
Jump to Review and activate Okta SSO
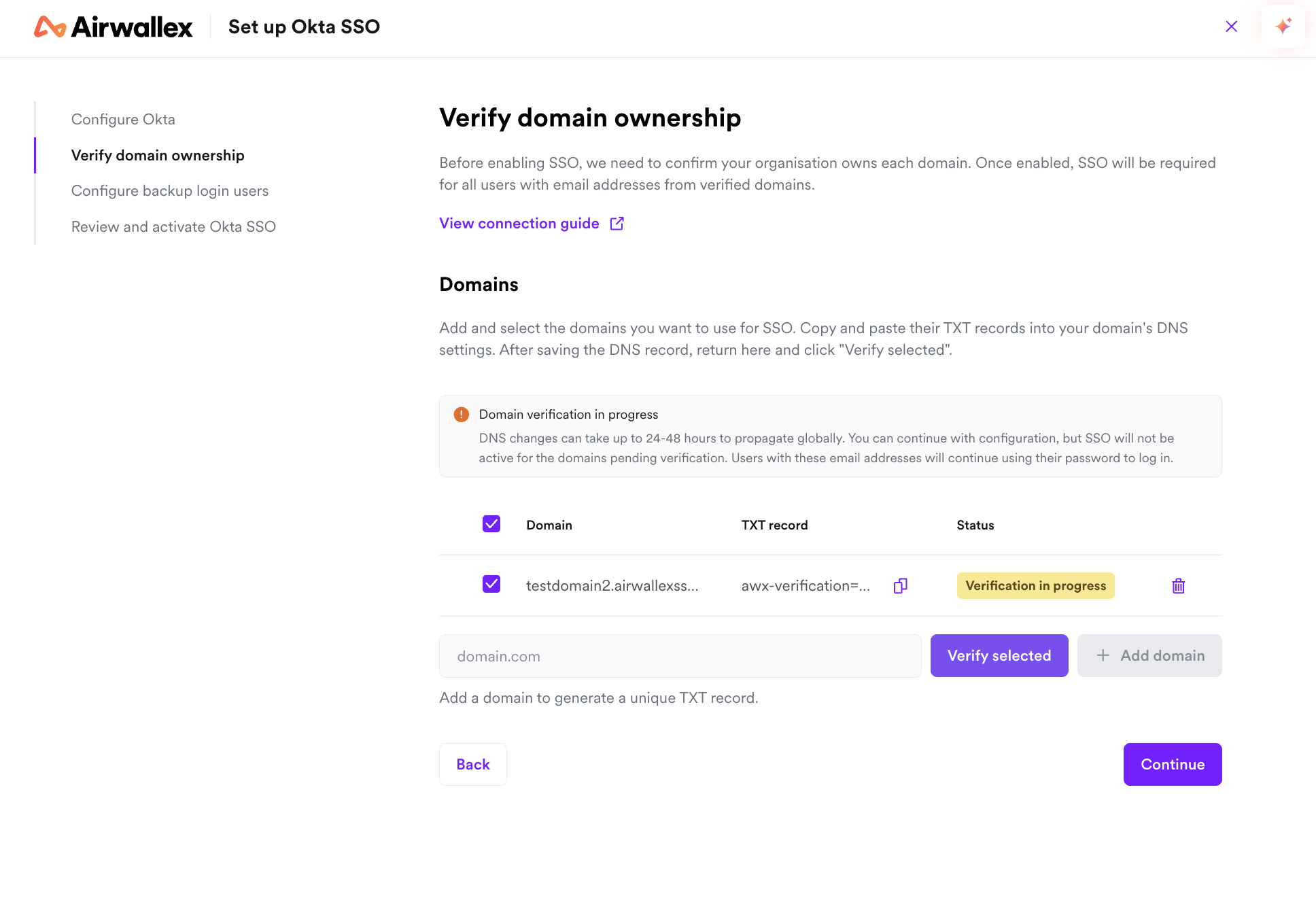[x=173, y=227]
